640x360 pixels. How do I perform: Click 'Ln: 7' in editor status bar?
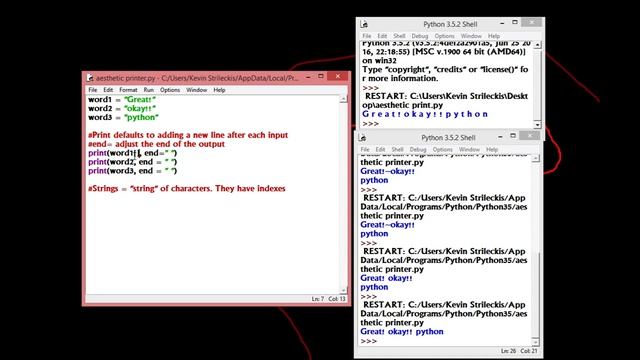(318, 299)
